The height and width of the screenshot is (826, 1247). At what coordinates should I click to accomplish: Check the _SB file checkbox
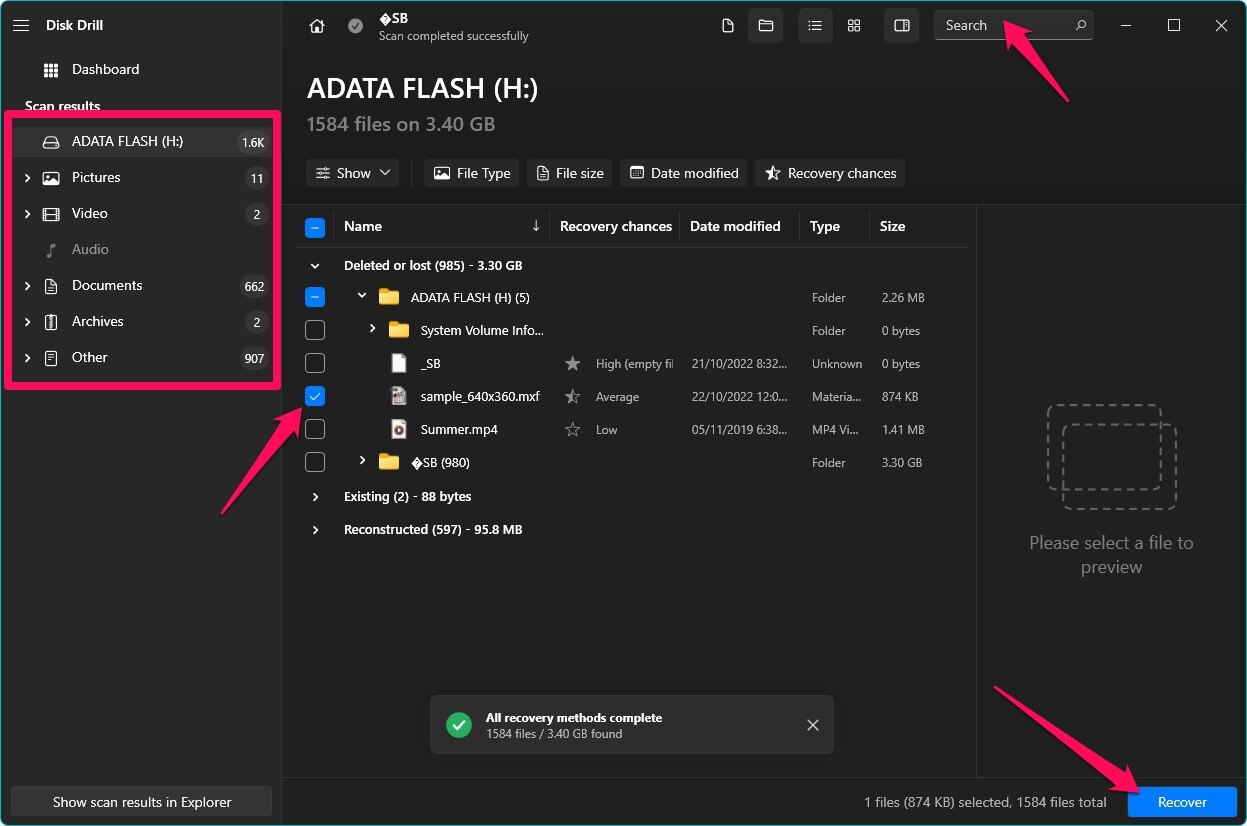click(x=315, y=363)
